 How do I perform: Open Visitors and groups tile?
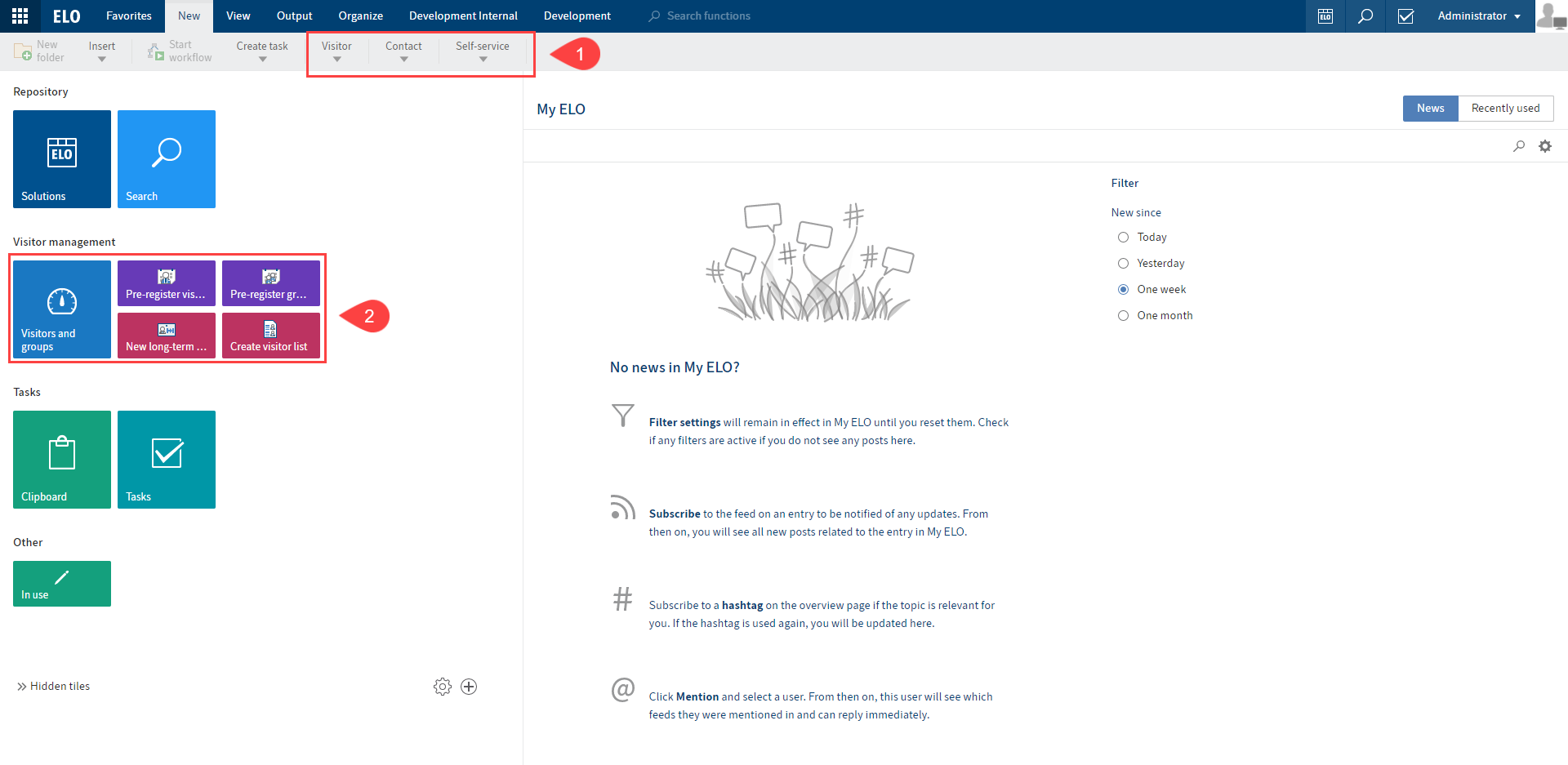click(62, 309)
